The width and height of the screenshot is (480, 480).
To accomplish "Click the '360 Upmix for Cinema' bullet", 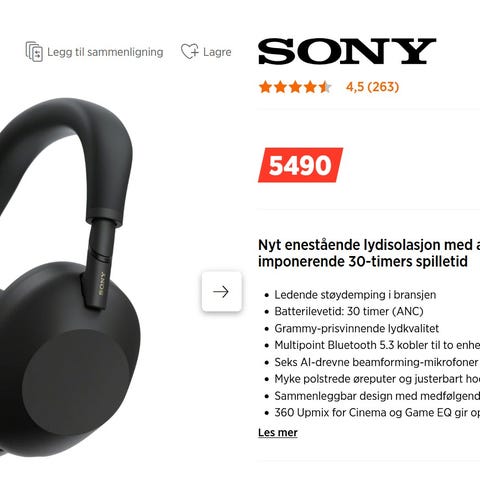I will coord(377,413).
